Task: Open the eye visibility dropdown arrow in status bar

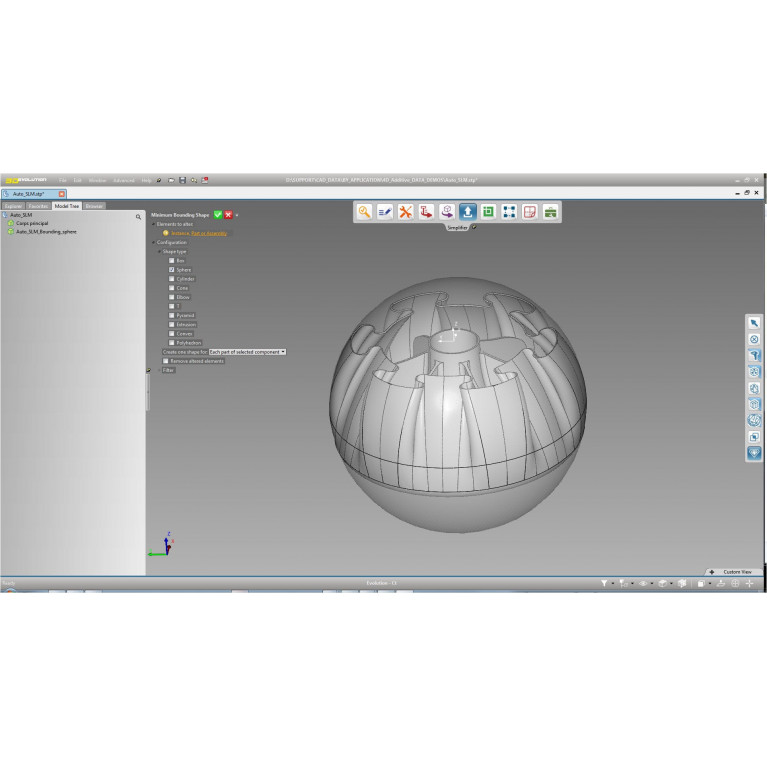Action: click(652, 583)
